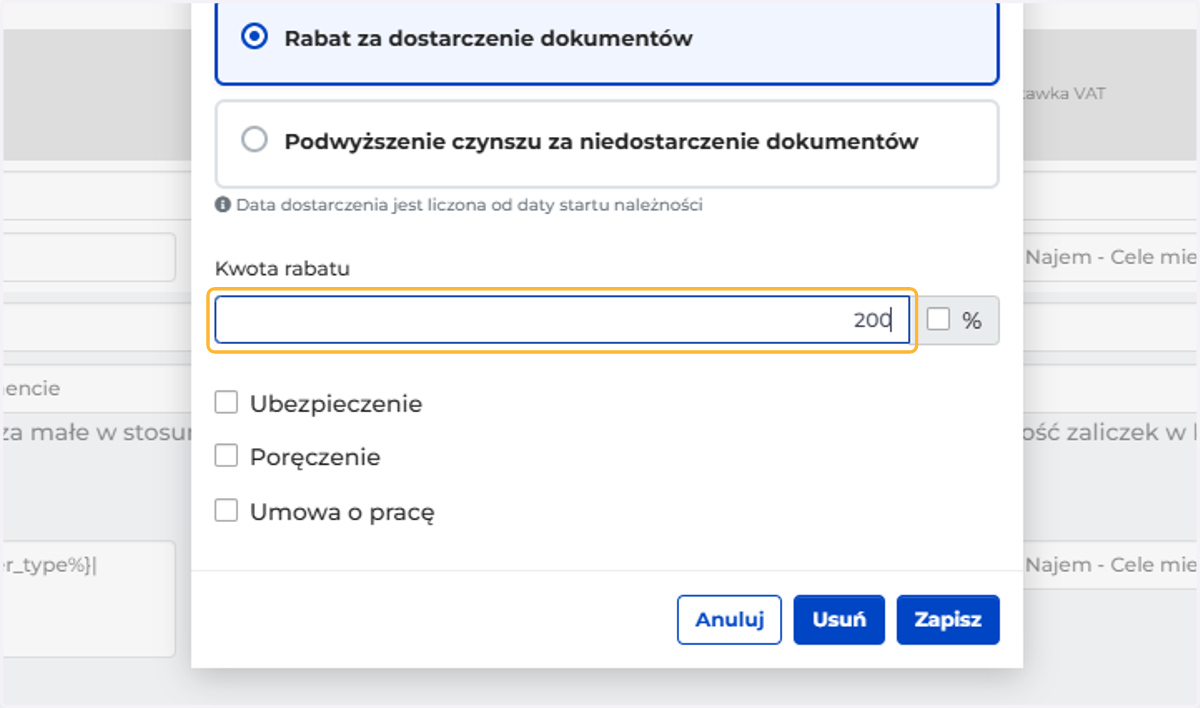The width and height of the screenshot is (1200, 708).
Task: Select Rabat za dostarczenie dokumentów radio option
Action: pyautogui.click(x=255, y=37)
